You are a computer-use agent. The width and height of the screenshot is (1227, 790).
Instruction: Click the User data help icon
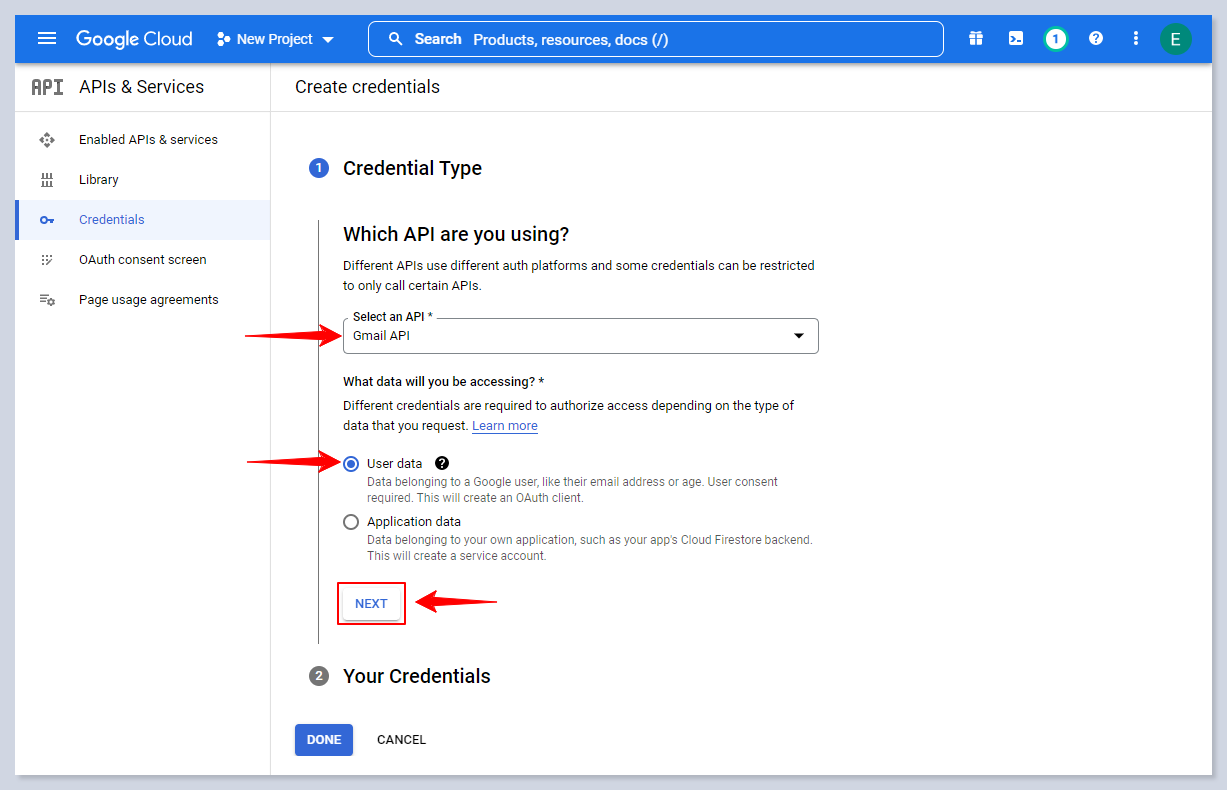coord(442,464)
